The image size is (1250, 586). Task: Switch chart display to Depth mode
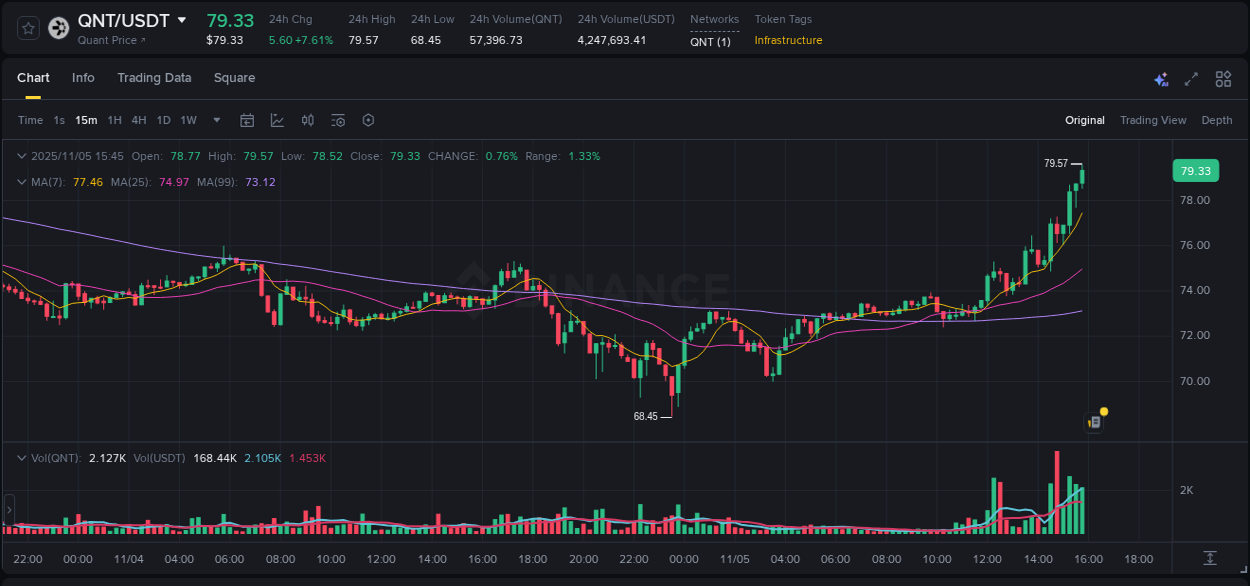1216,120
